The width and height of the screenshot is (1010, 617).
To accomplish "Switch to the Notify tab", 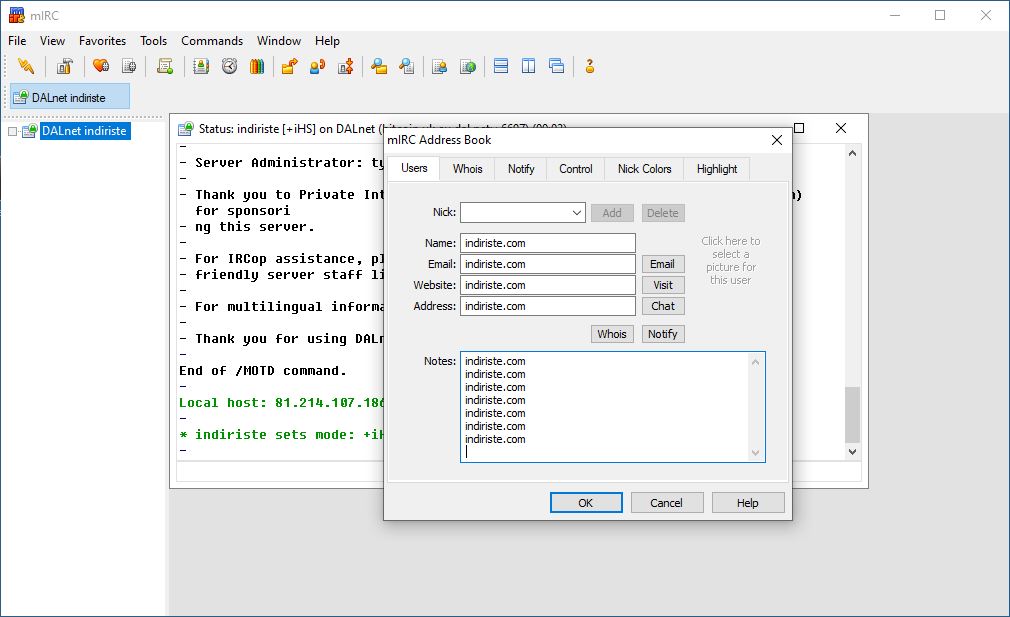I will pyautogui.click(x=521, y=169).
